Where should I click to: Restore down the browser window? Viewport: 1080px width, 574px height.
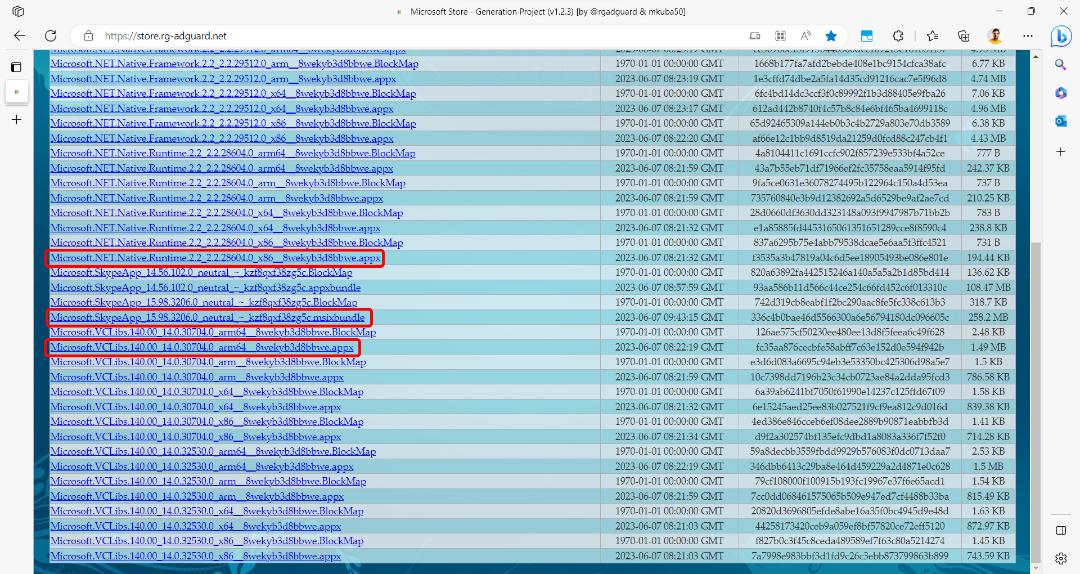(x=1031, y=11)
